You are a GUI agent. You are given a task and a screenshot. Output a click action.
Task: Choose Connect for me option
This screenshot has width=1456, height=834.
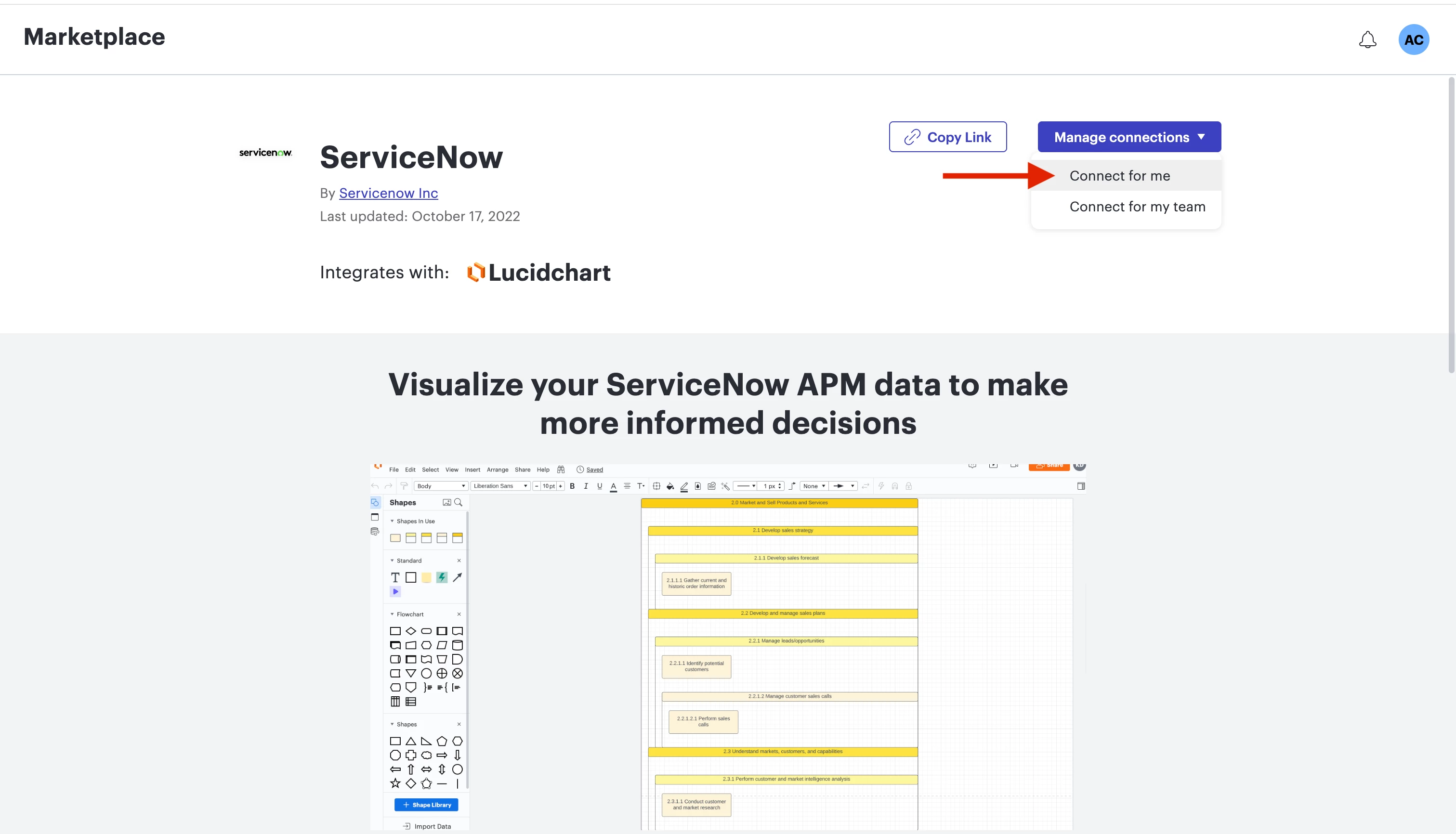(x=1119, y=176)
